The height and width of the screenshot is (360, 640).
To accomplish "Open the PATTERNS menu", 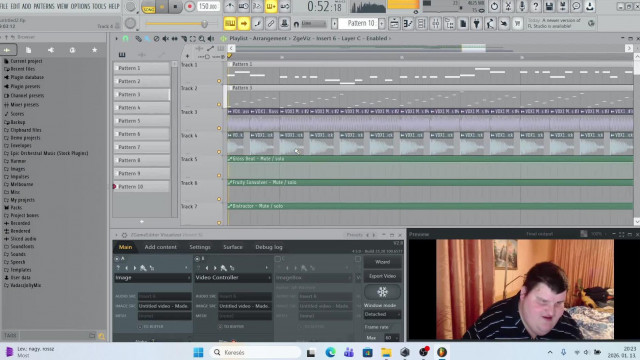I will [x=44, y=7].
